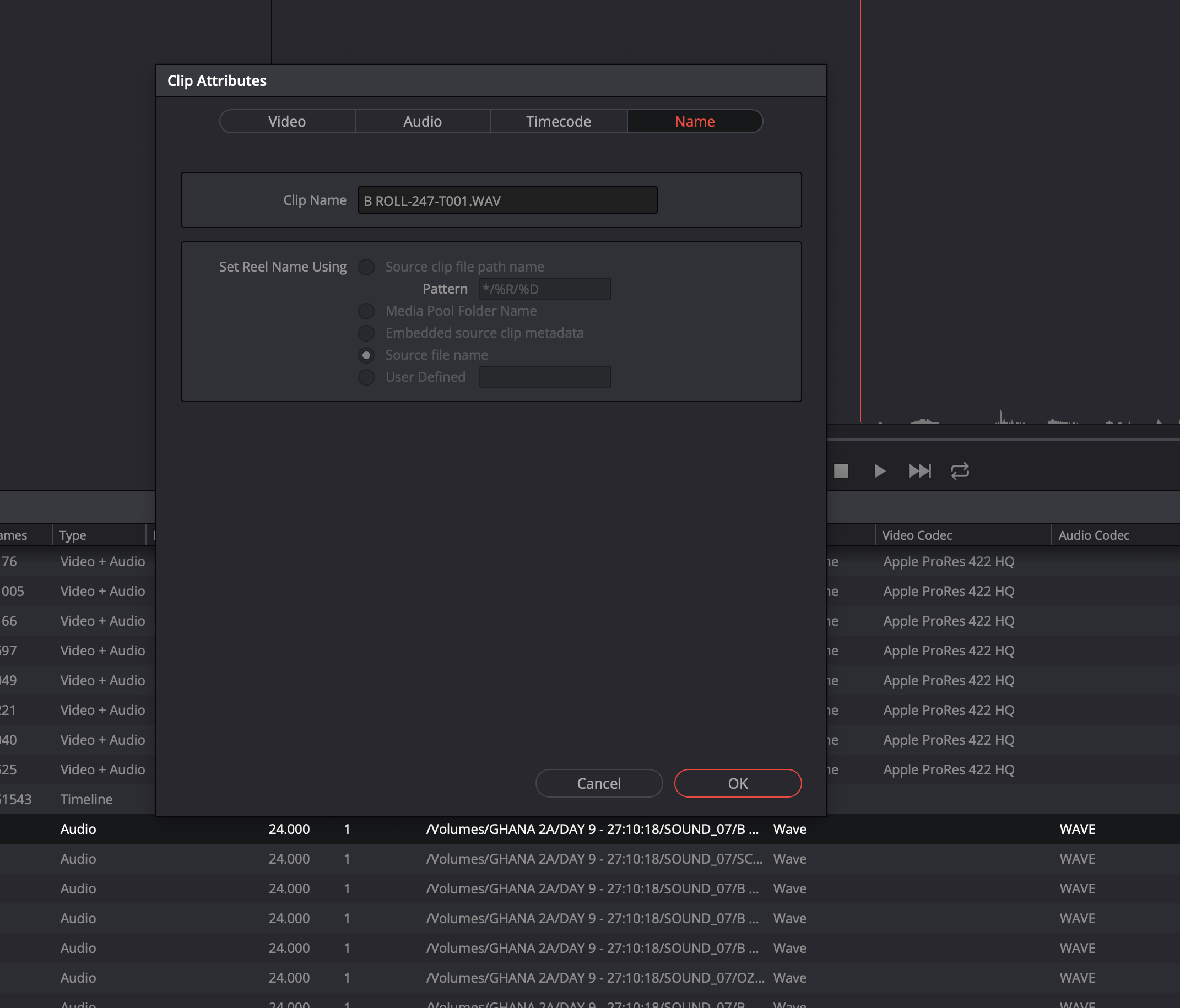1180x1008 pixels.
Task: Open the Timecode tab
Action: tap(559, 121)
